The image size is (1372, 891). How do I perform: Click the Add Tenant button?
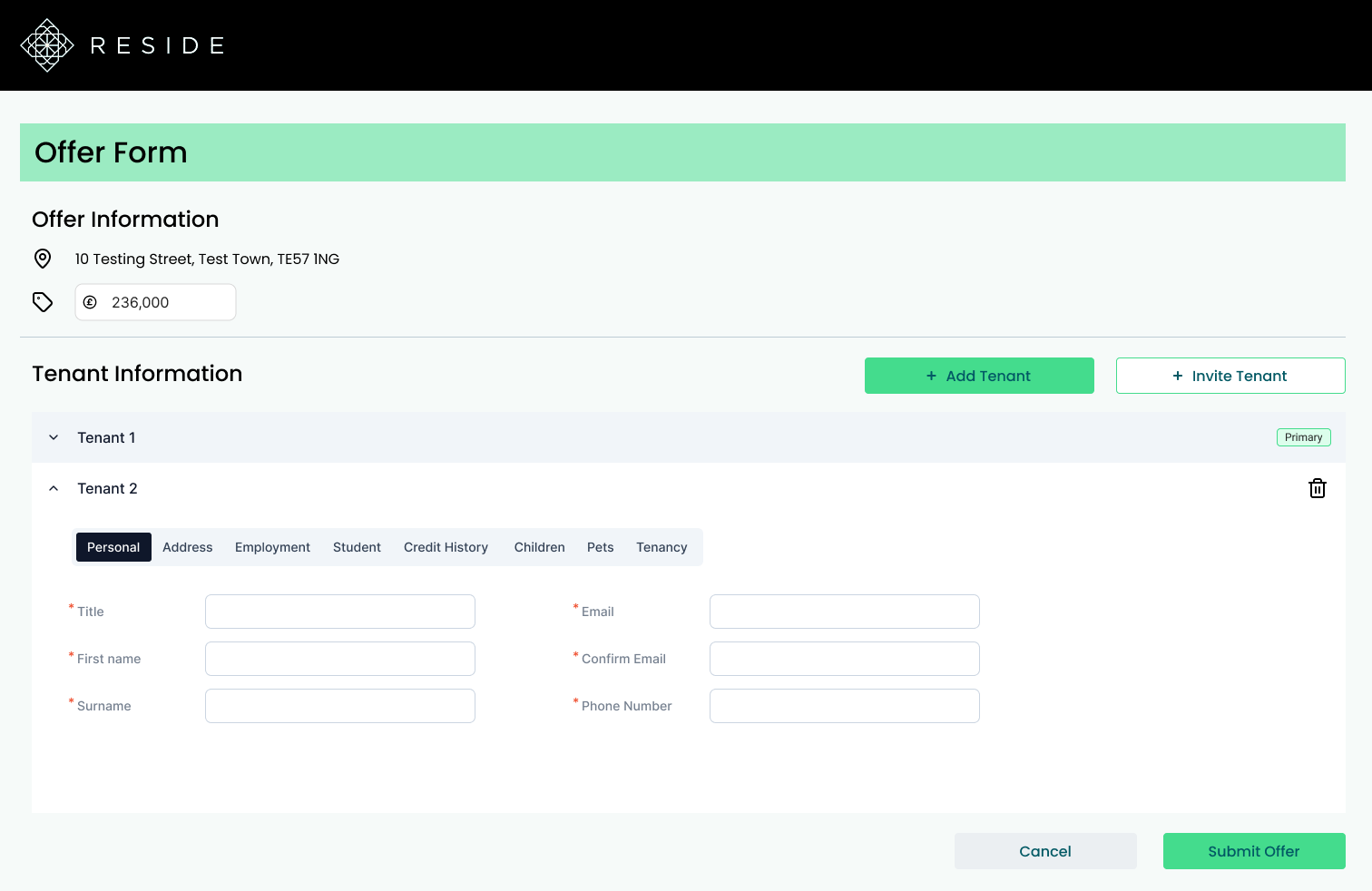point(979,376)
